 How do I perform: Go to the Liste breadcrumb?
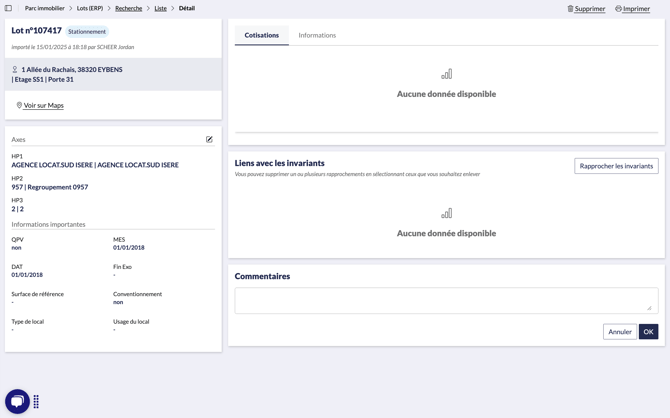point(160,8)
